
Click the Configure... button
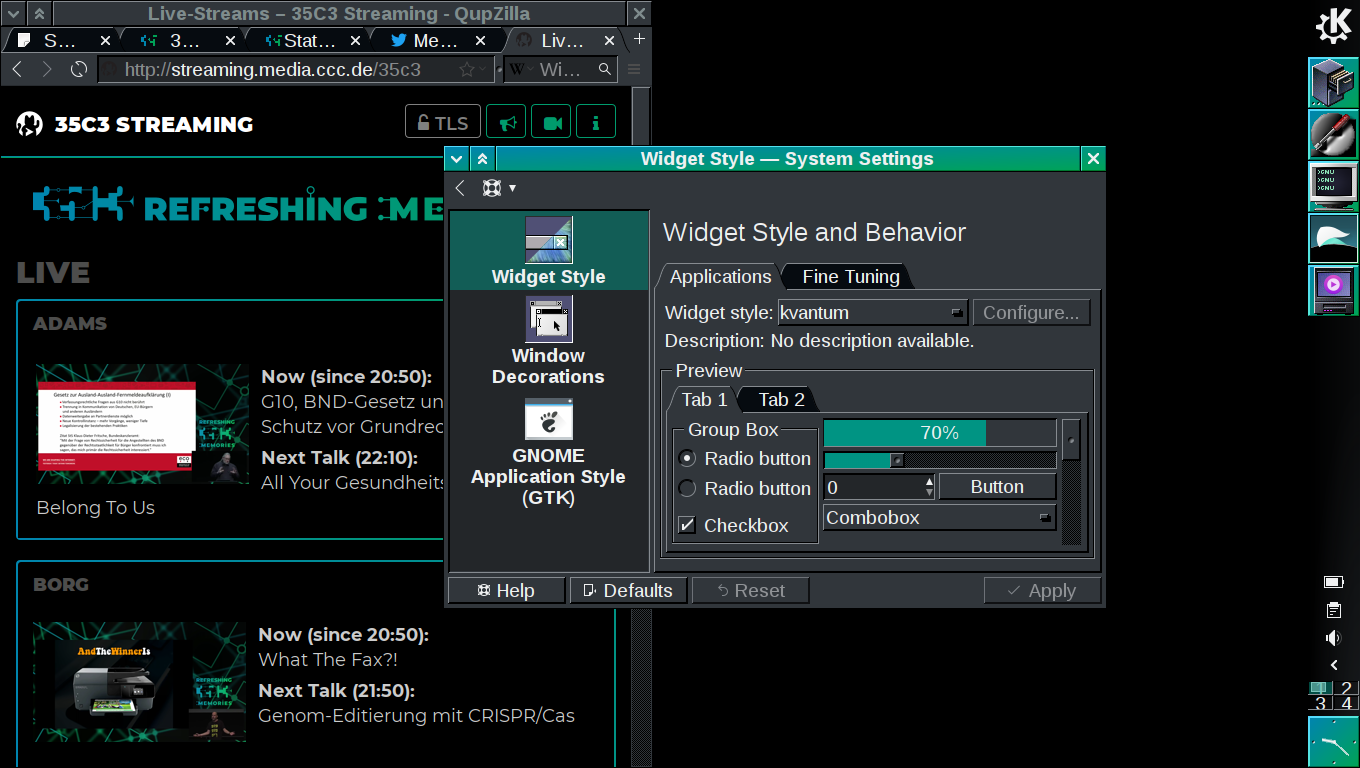1031,313
